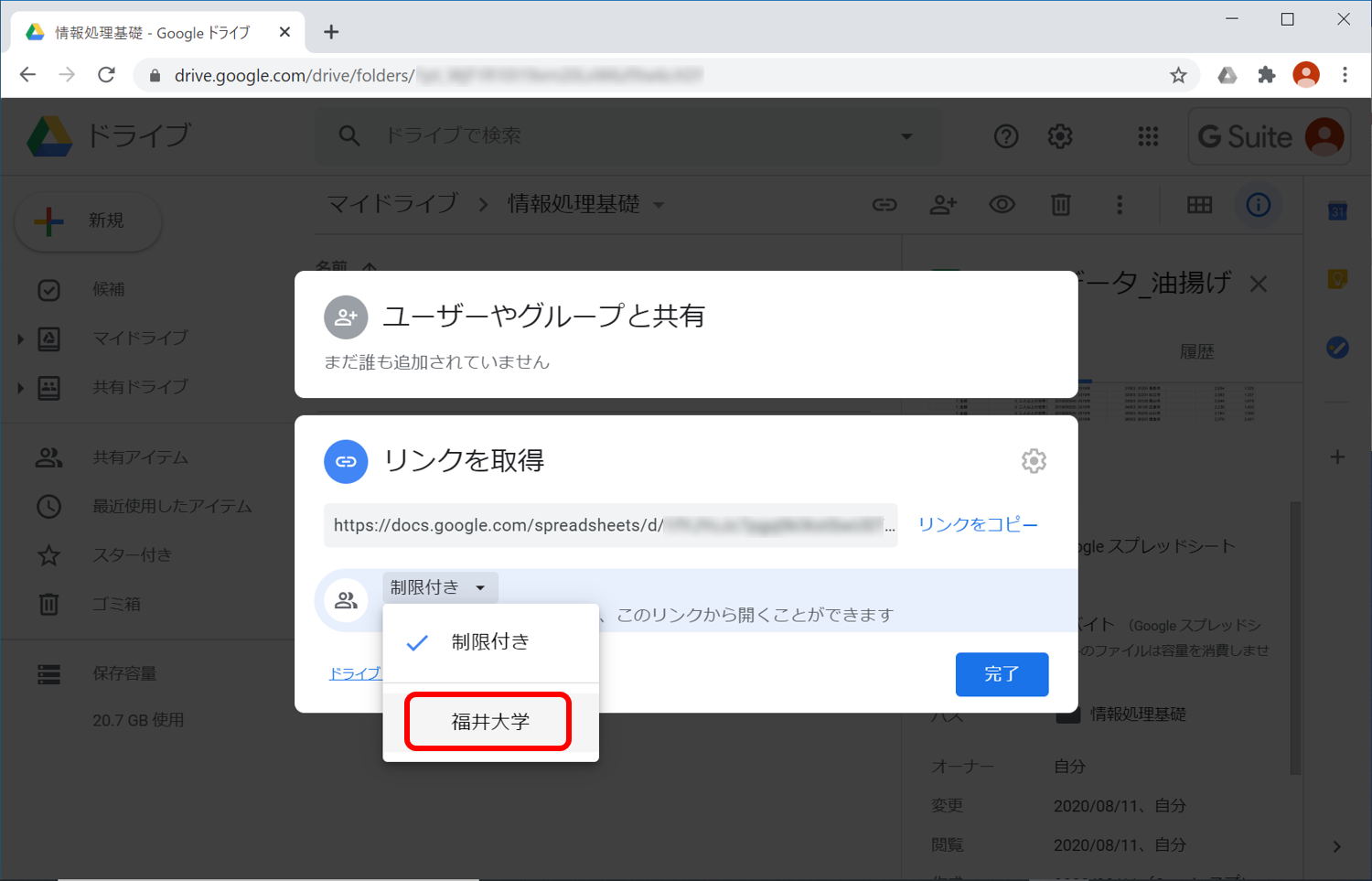Screen dimensions: 1372x881
Task: Open the help question mark icon
Action: click(x=1006, y=136)
